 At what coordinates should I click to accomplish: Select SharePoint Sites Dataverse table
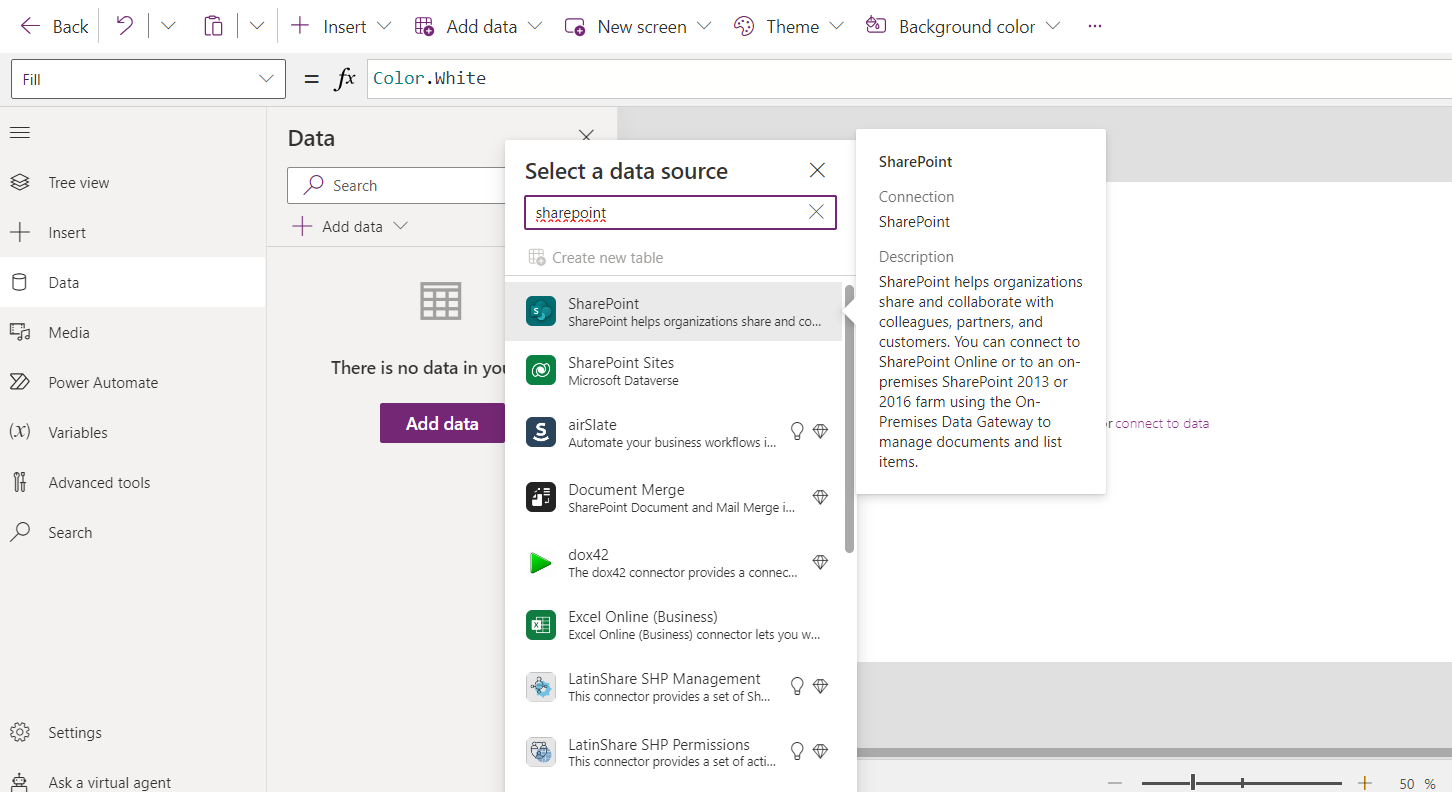pyautogui.click(x=674, y=371)
